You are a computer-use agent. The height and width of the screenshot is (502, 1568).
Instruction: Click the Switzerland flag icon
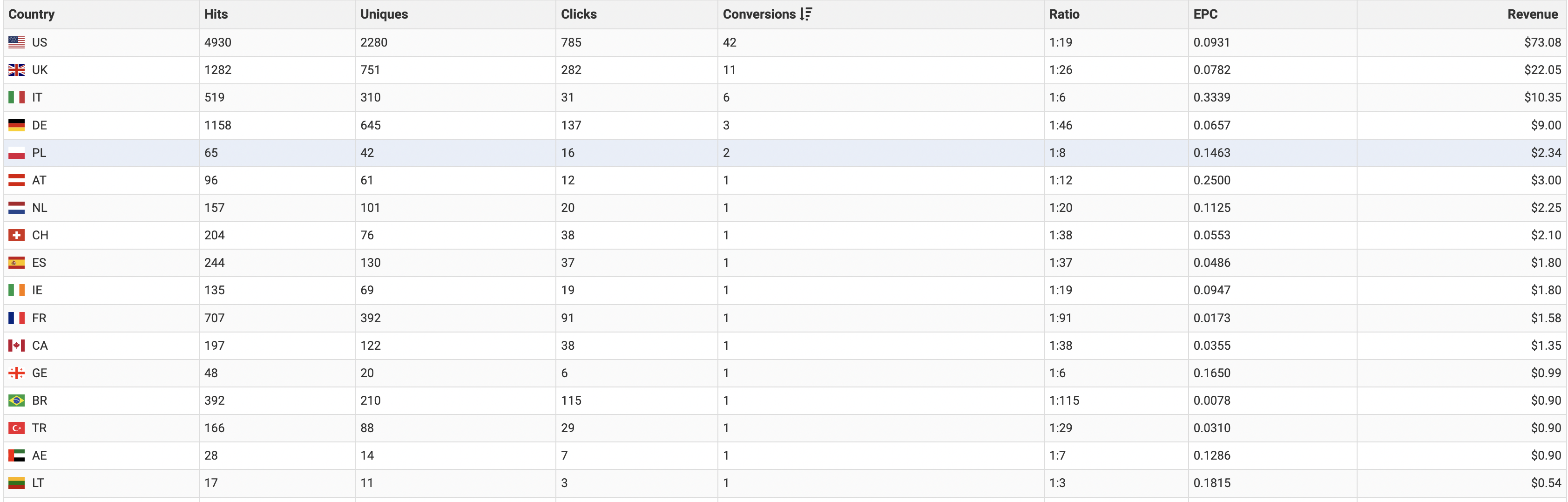click(16, 236)
